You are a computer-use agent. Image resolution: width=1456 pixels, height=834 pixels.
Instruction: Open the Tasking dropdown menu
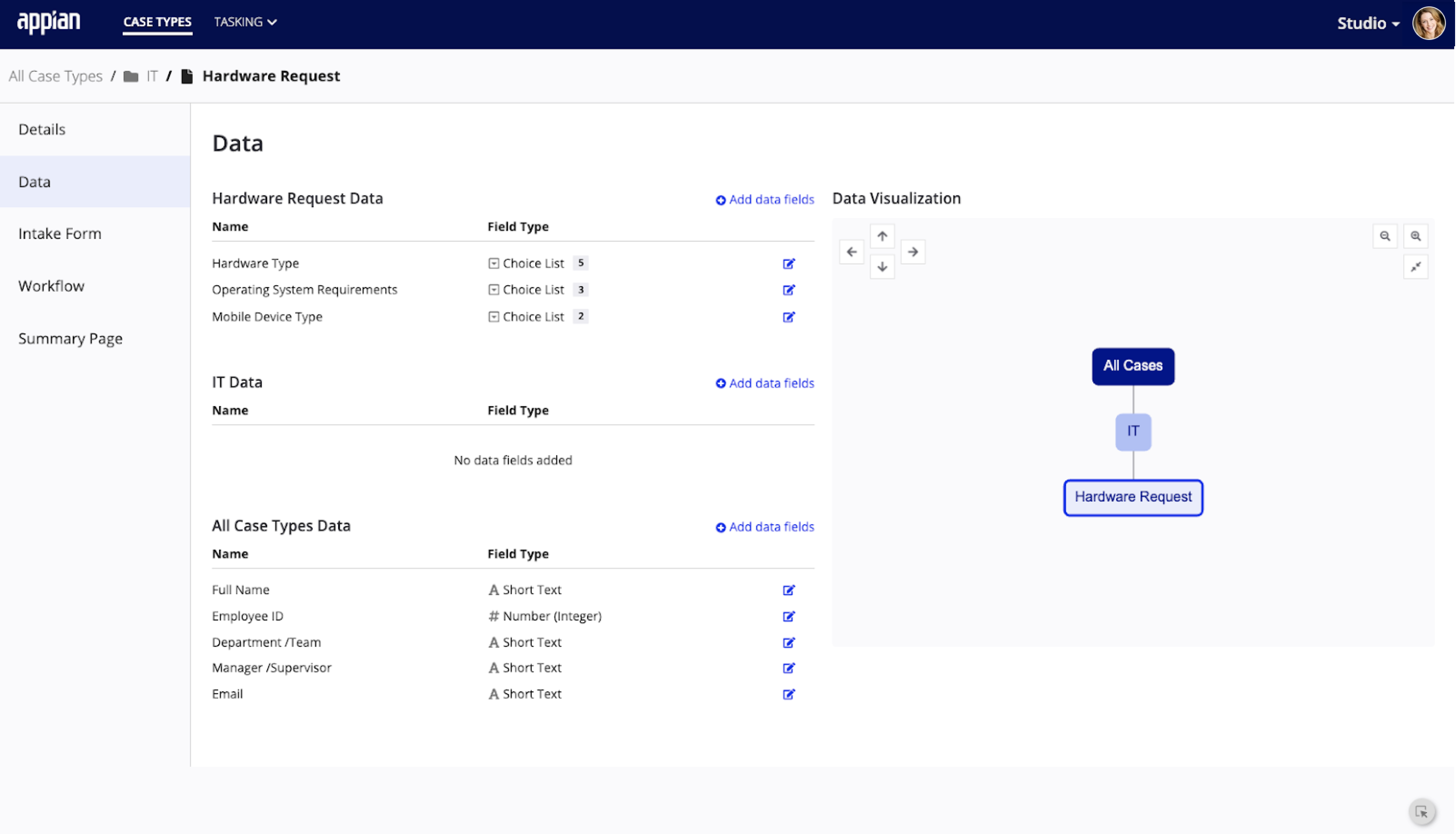[x=245, y=22]
